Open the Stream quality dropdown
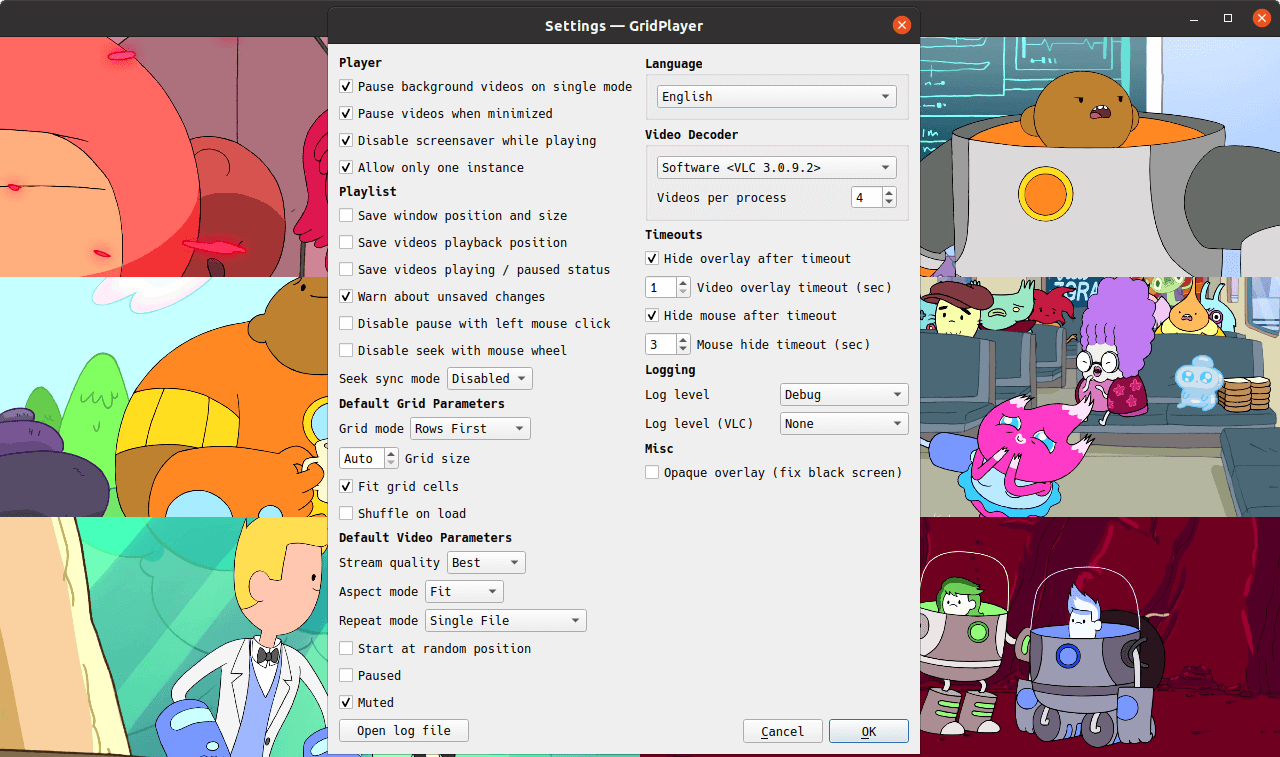Image resolution: width=1280 pixels, height=757 pixels. click(x=486, y=563)
